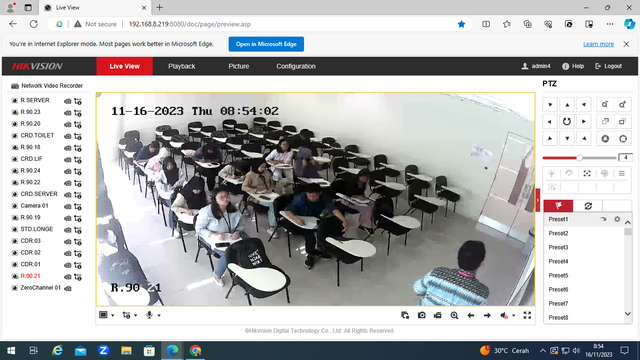Open the Picture tab
Image resolution: width=640 pixels, height=360 pixels.
coord(239,66)
